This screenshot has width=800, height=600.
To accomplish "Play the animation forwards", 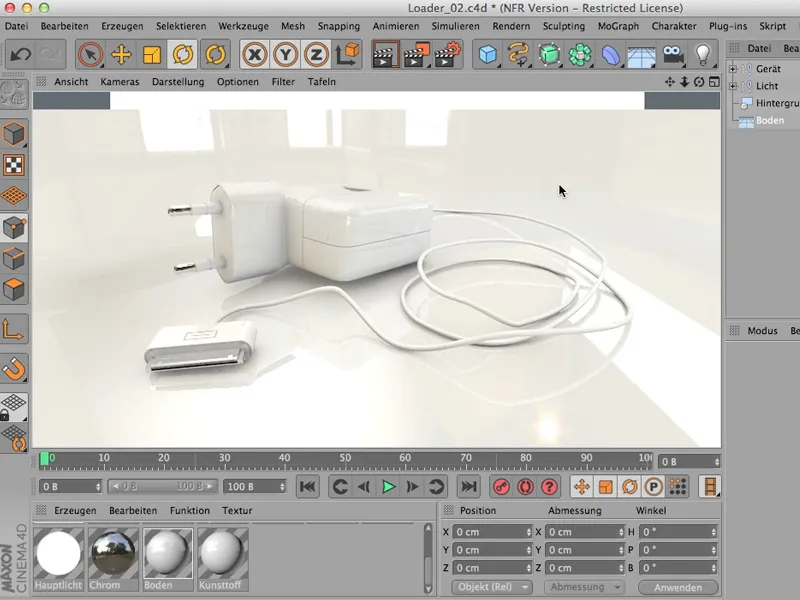I will (388, 487).
